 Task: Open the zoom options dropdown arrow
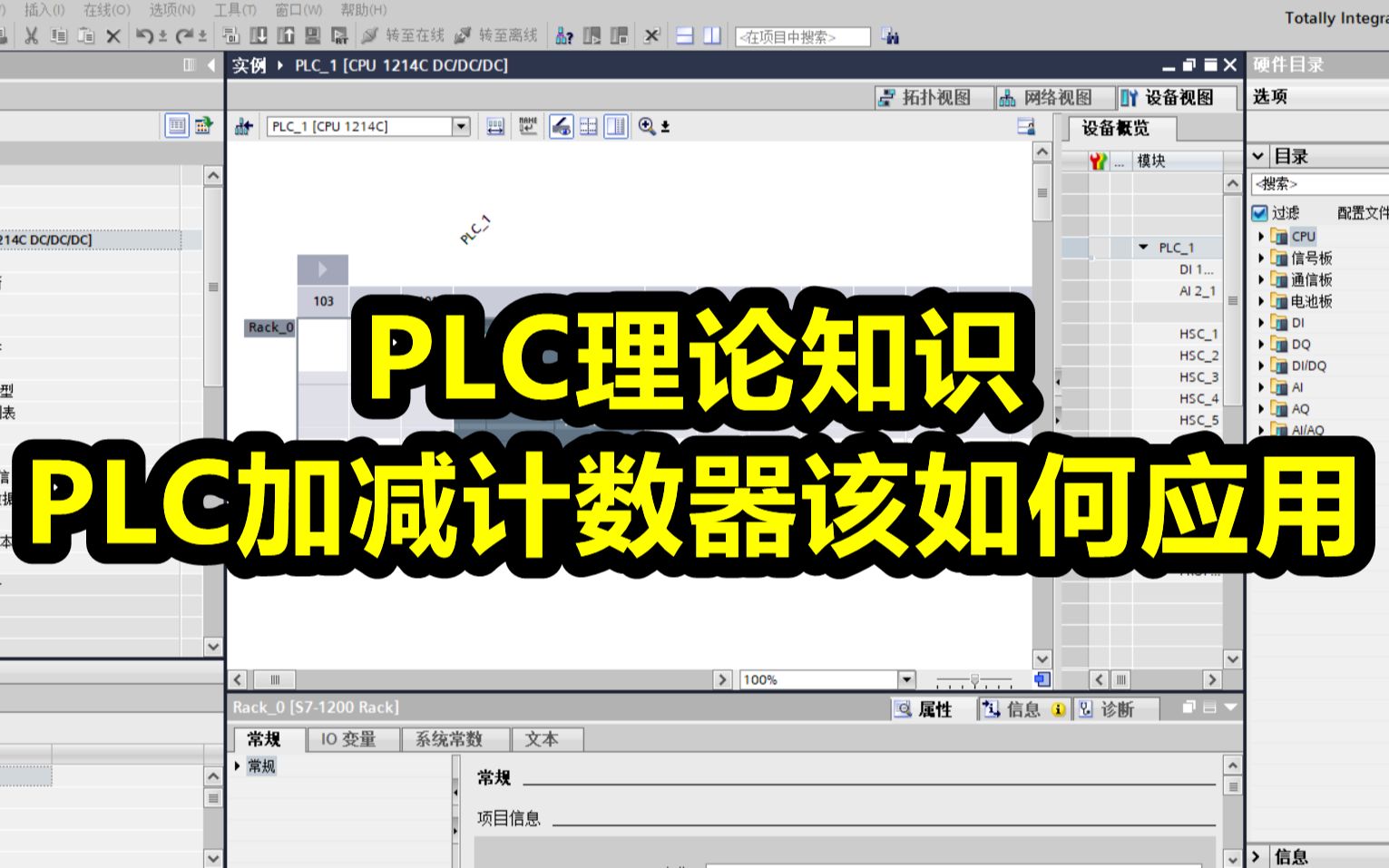pyautogui.click(x=665, y=127)
